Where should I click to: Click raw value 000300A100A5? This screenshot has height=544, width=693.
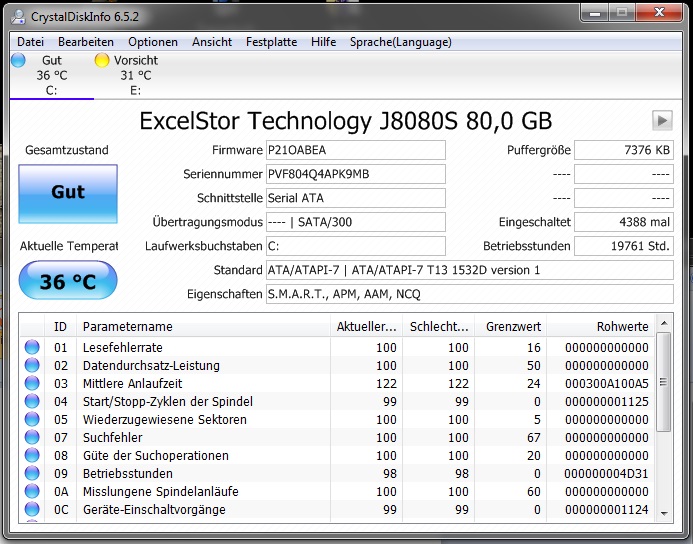(606, 383)
